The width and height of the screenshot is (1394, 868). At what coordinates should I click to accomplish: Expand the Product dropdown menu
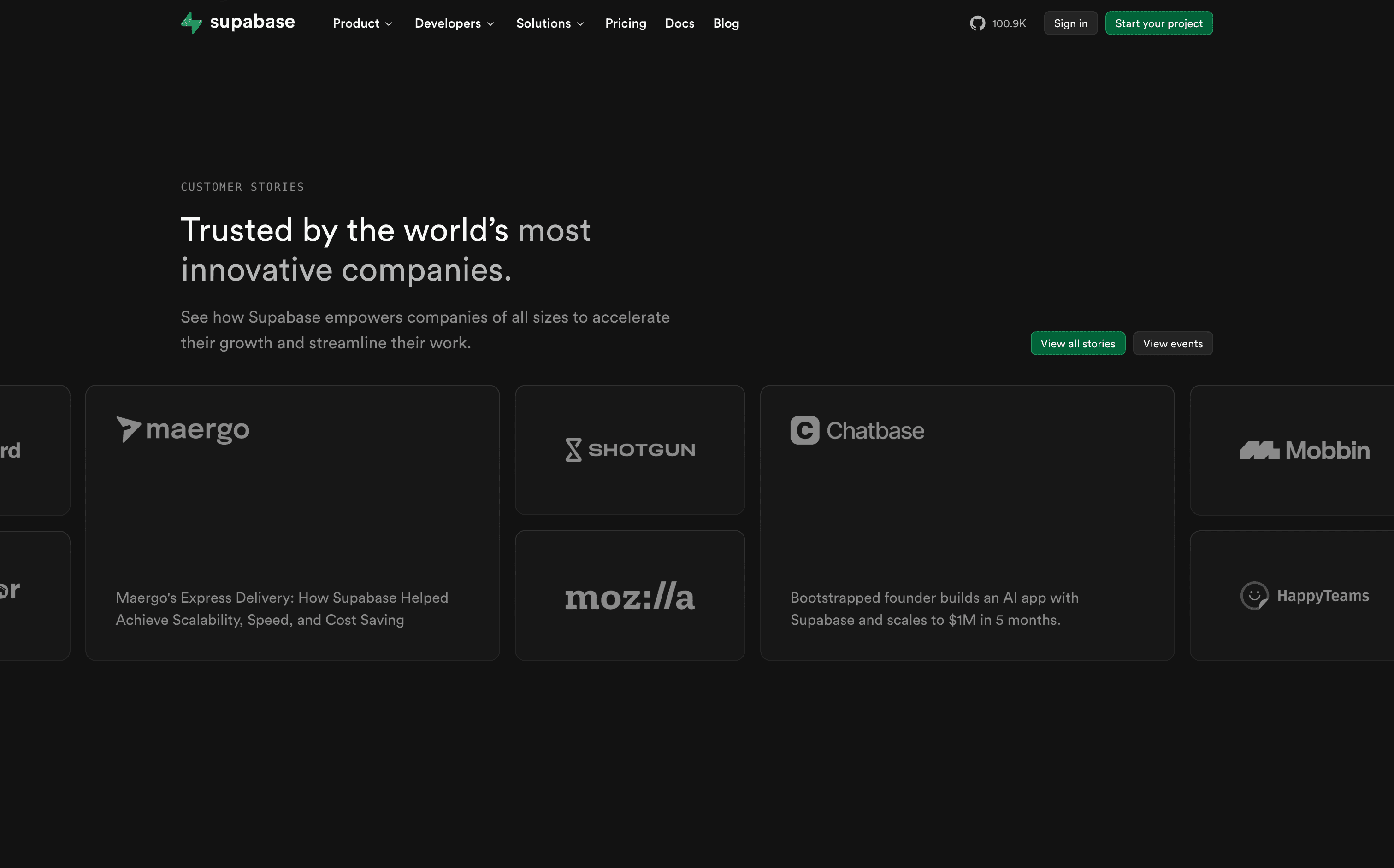coord(362,23)
